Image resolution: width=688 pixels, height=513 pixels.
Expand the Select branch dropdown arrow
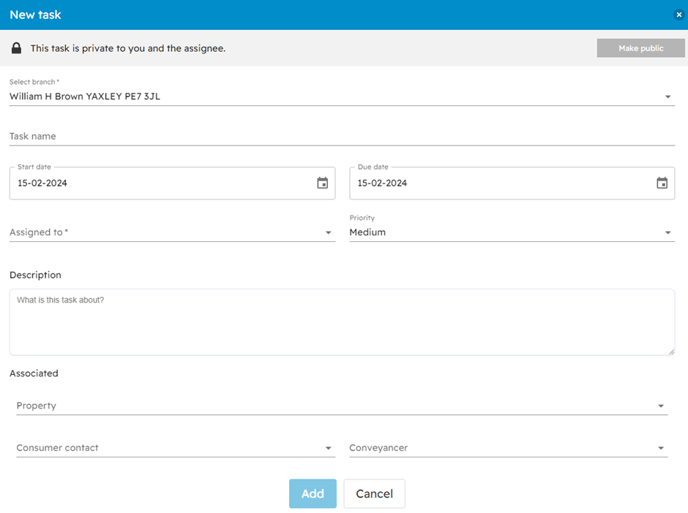pyautogui.click(x=668, y=97)
